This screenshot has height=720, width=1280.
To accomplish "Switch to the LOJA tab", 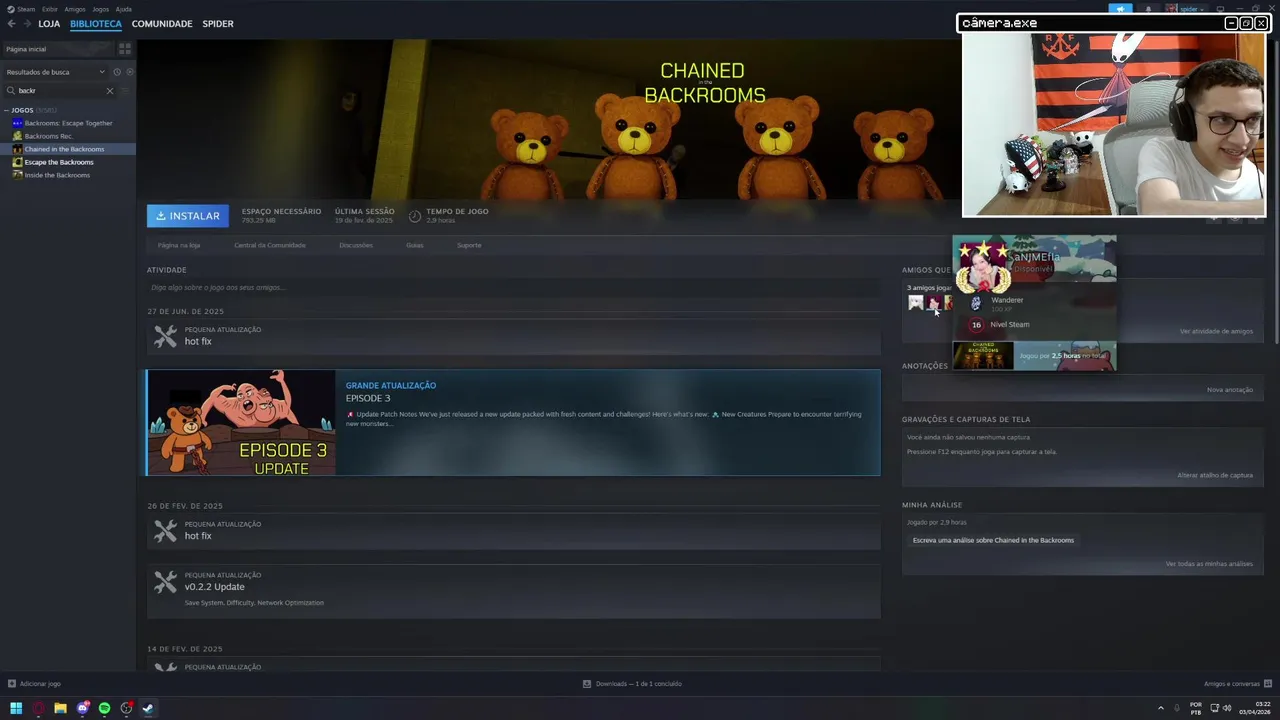I will tap(49, 24).
